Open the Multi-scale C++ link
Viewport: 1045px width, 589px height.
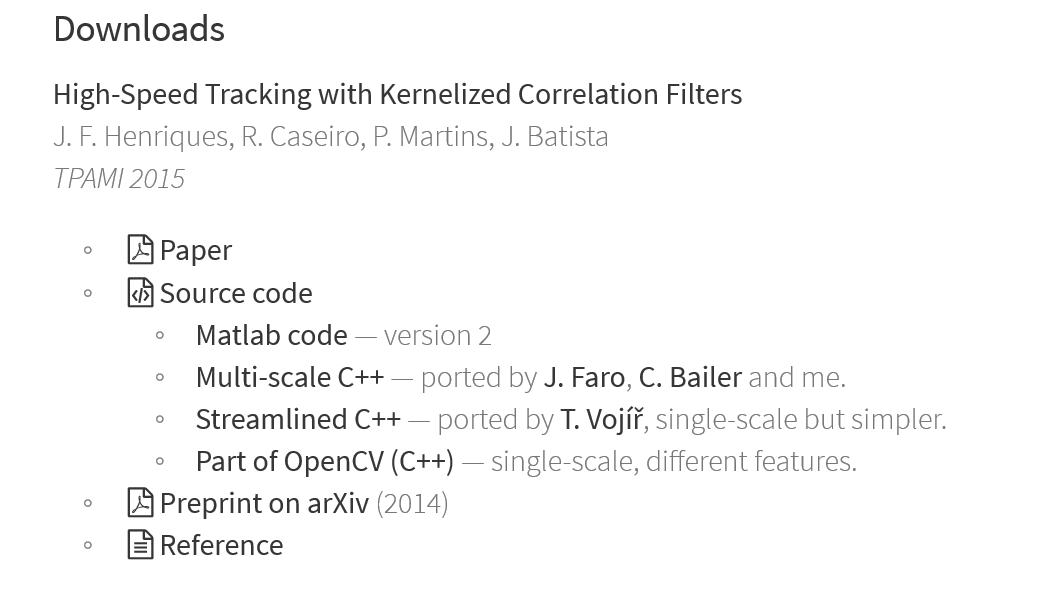290,377
